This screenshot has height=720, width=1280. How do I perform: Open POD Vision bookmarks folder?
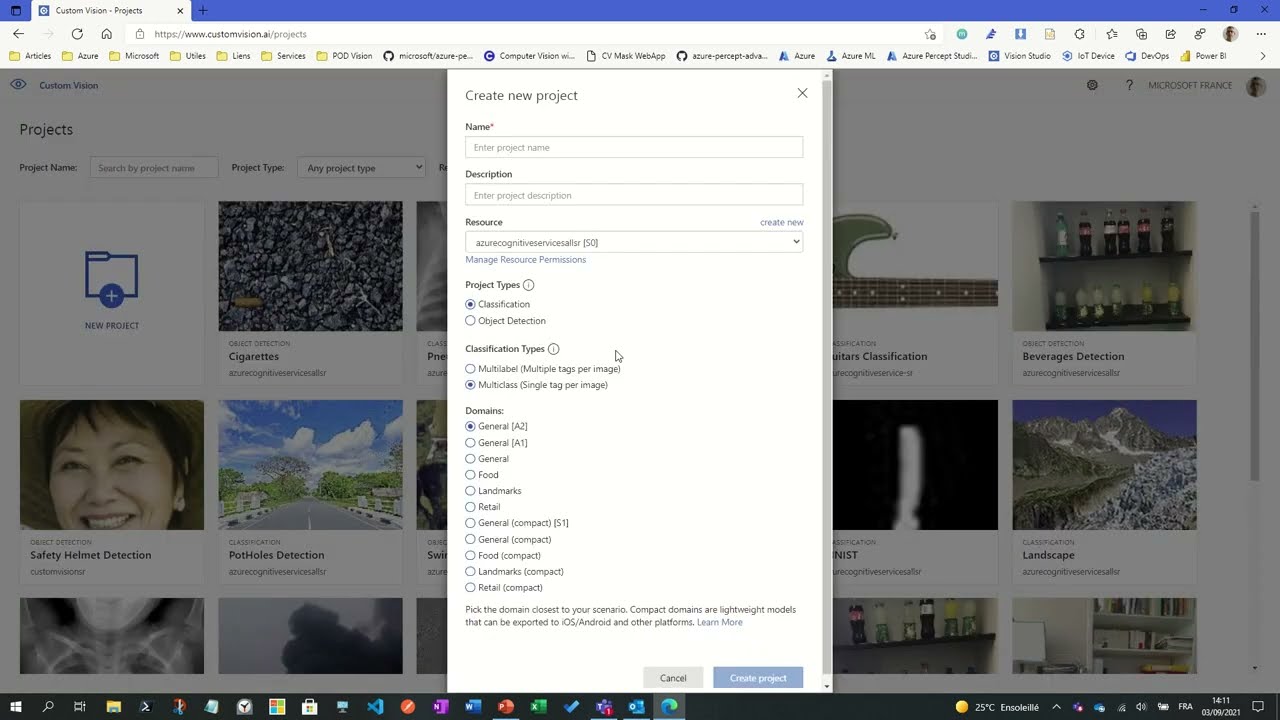tap(344, 56)
